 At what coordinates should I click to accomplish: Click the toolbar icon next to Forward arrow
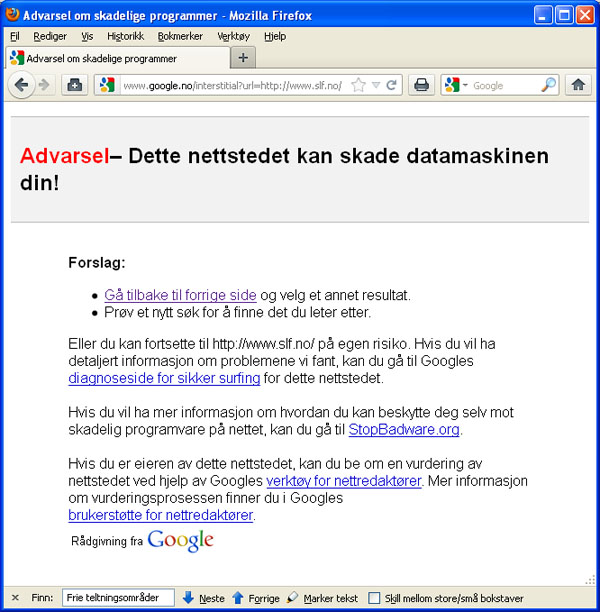pos(75,85)
